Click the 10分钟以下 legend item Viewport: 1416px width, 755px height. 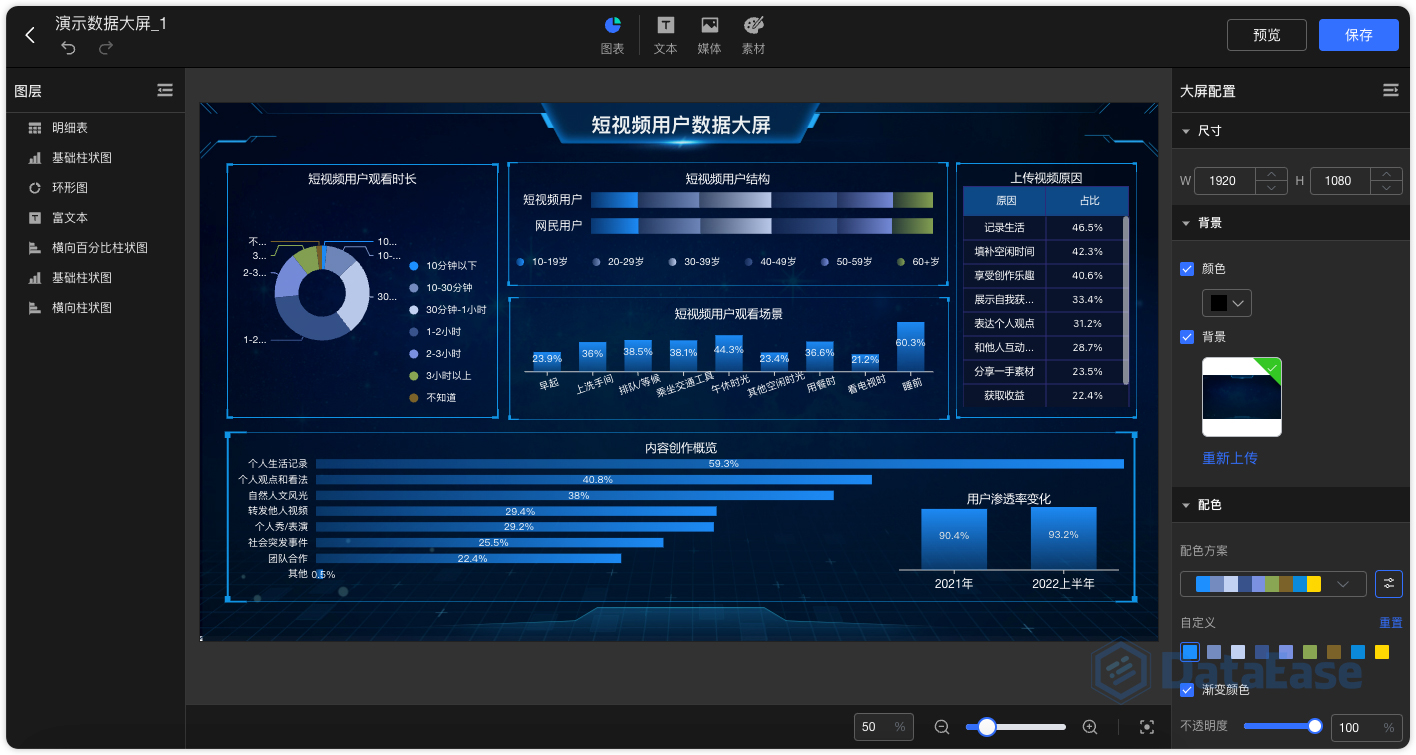click(x=444, y=266)
